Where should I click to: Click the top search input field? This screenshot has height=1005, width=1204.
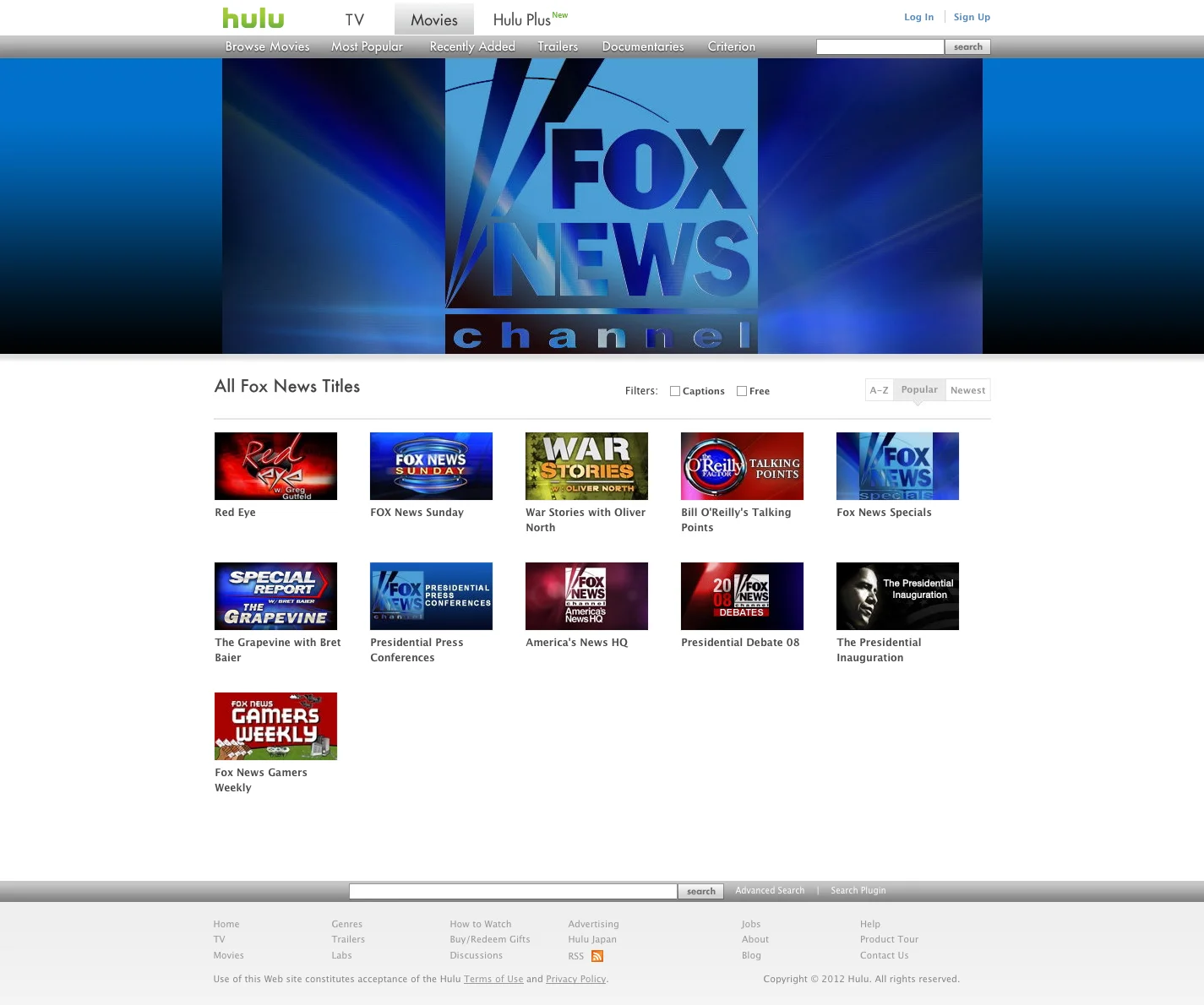pos(880,46)
